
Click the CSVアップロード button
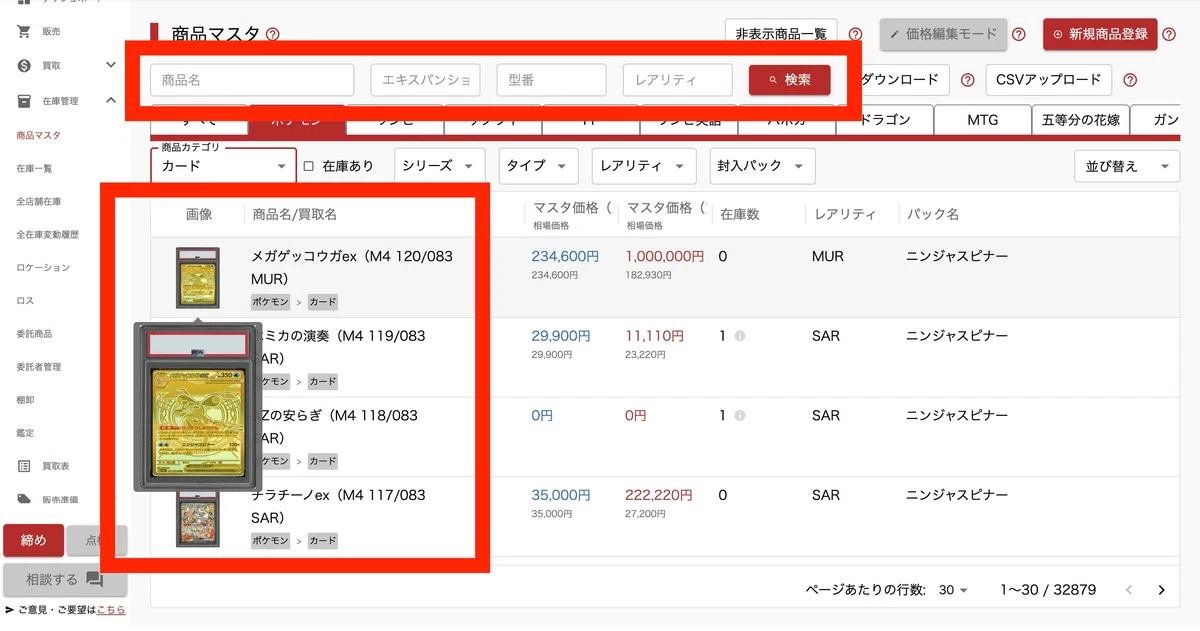point(1048,80)
